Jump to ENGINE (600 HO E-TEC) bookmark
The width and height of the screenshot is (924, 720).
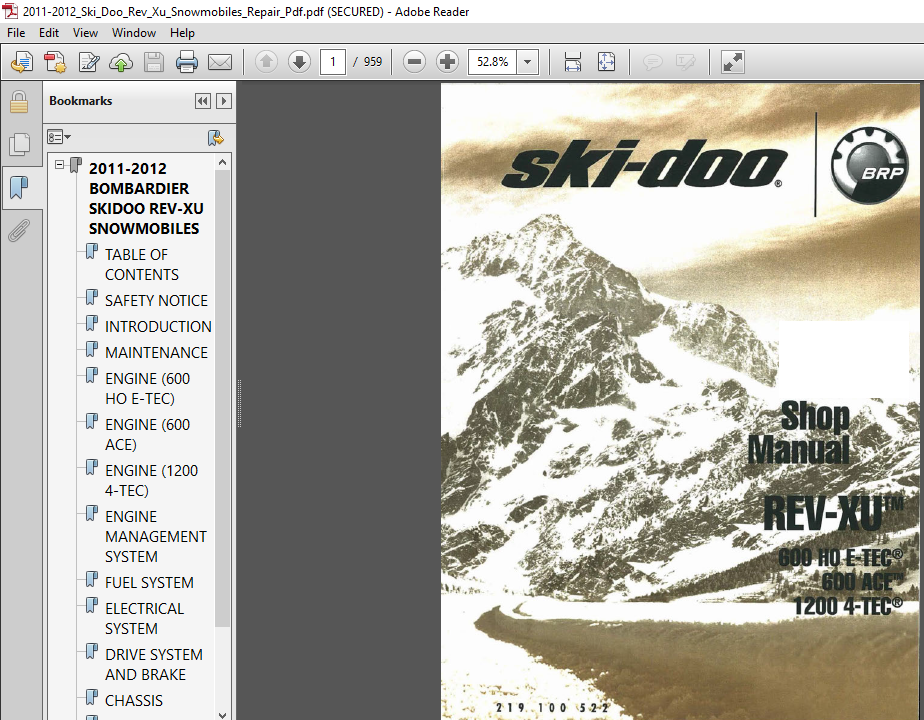(147, 388)
